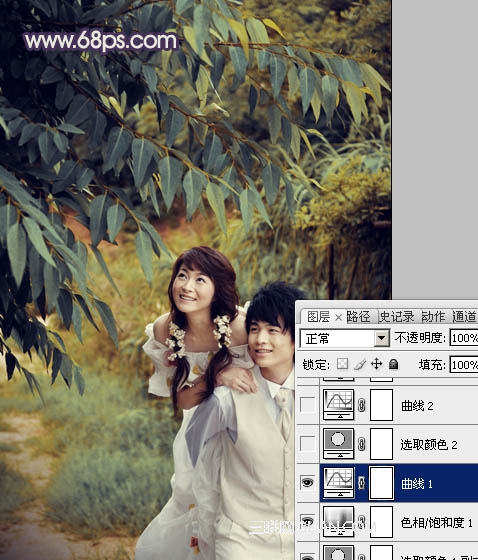Toggle lock transparent pixels icon

[342, 364]
